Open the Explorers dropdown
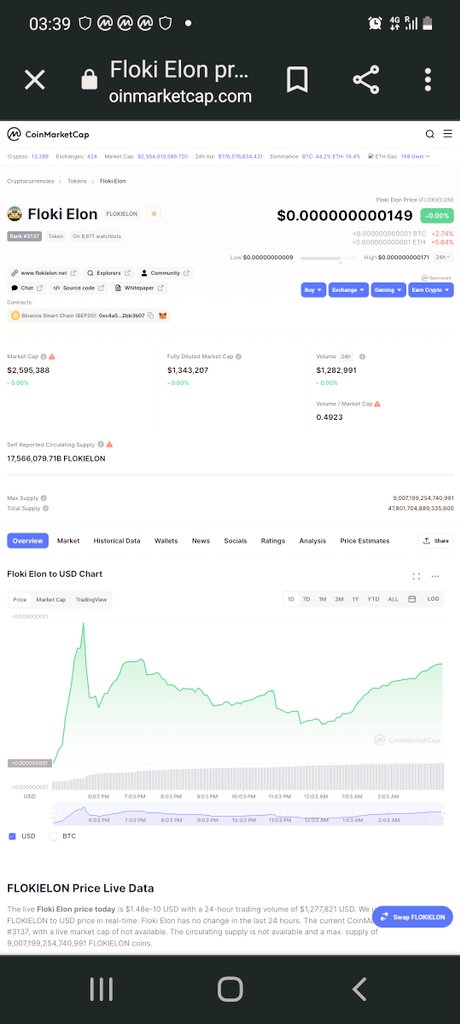 pos(109,273)
